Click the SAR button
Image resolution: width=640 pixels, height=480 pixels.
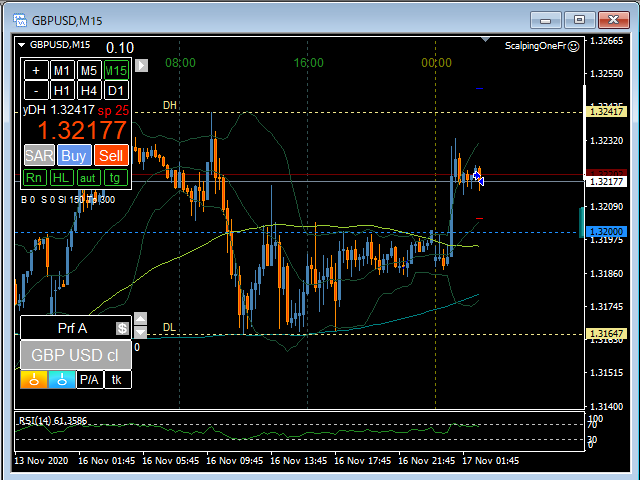coord(39,155)
